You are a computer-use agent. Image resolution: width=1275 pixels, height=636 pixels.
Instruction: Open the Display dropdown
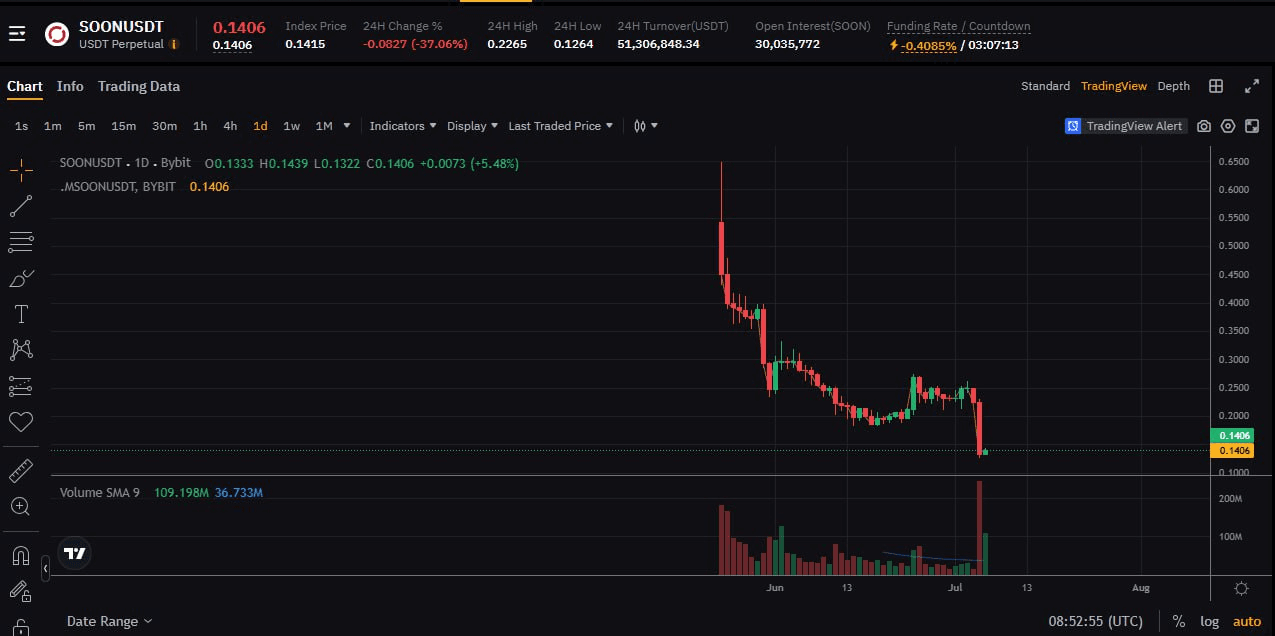(x=472, y=126)
